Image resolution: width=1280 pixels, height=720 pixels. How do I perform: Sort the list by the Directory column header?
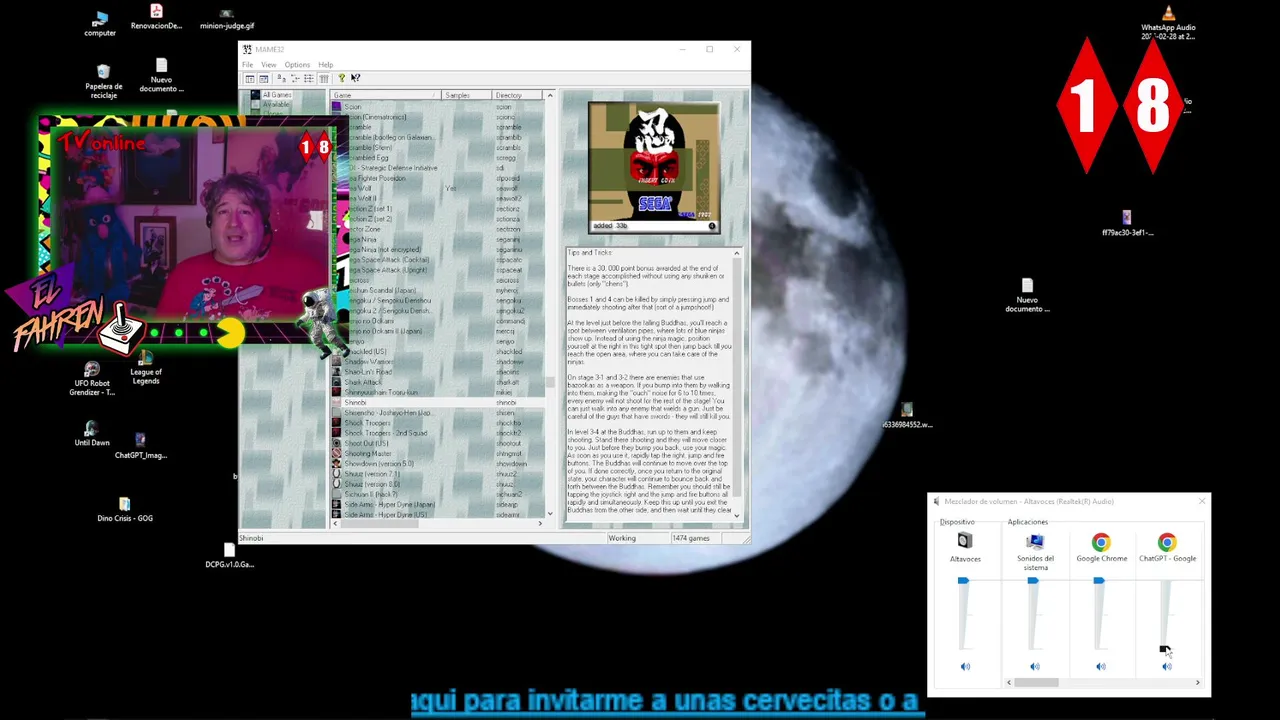[517, 95]
